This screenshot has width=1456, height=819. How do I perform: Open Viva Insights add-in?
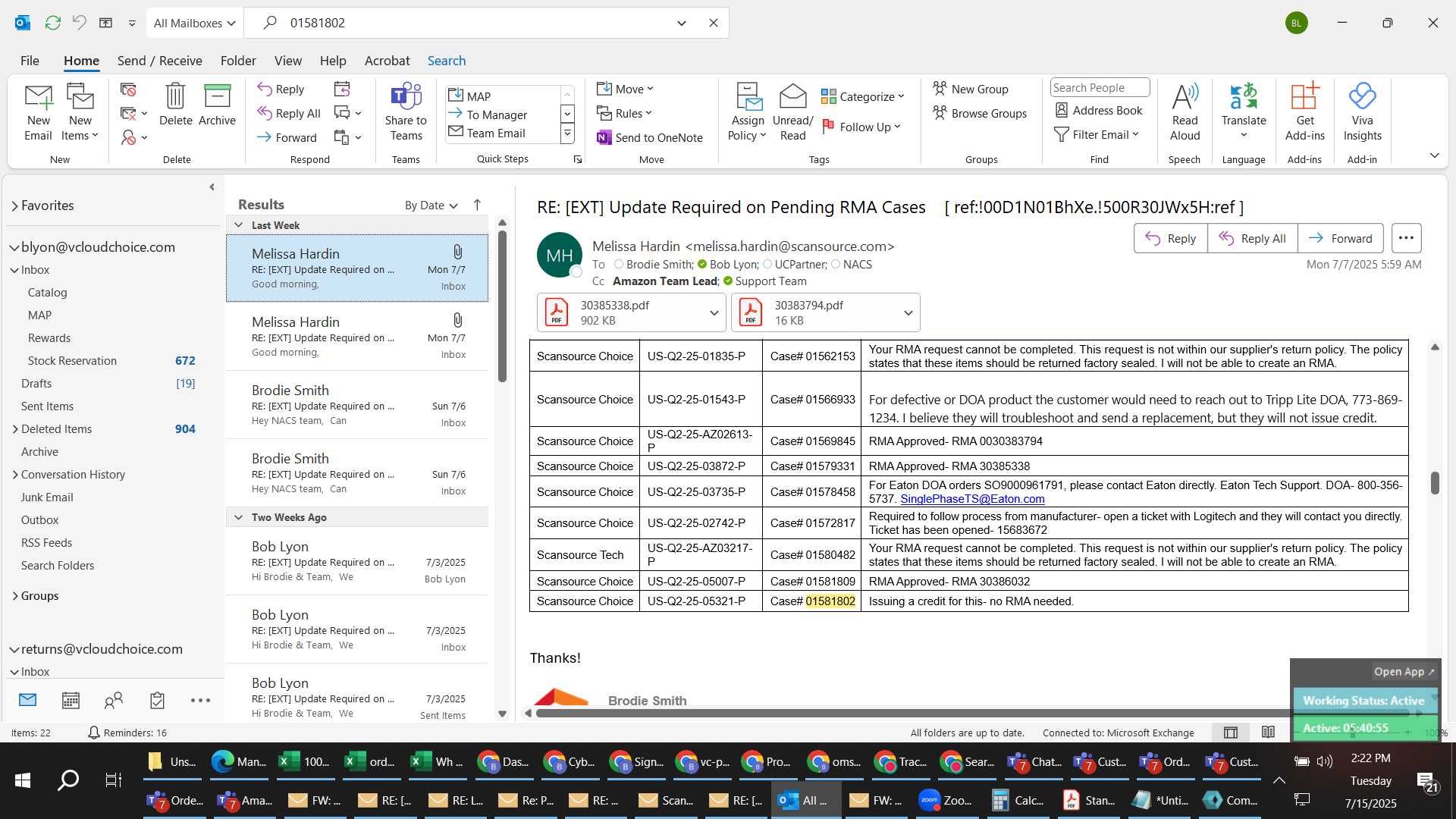[x=1362, y=112]
